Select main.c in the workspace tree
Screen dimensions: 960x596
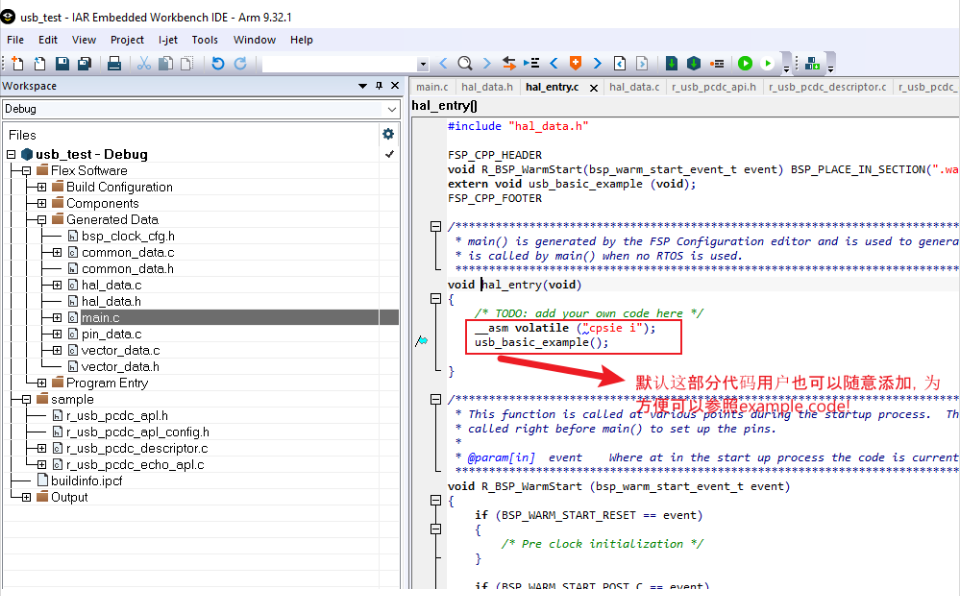point(100,317)
